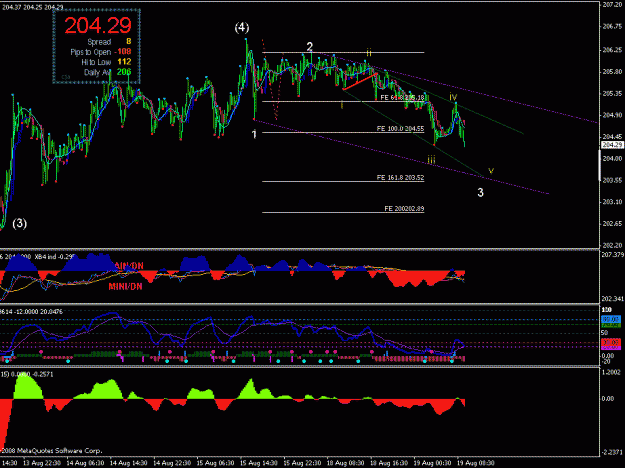
Task: Click the 205.80 price axis label
Action: pyautogui.click(x=613, y=72)
